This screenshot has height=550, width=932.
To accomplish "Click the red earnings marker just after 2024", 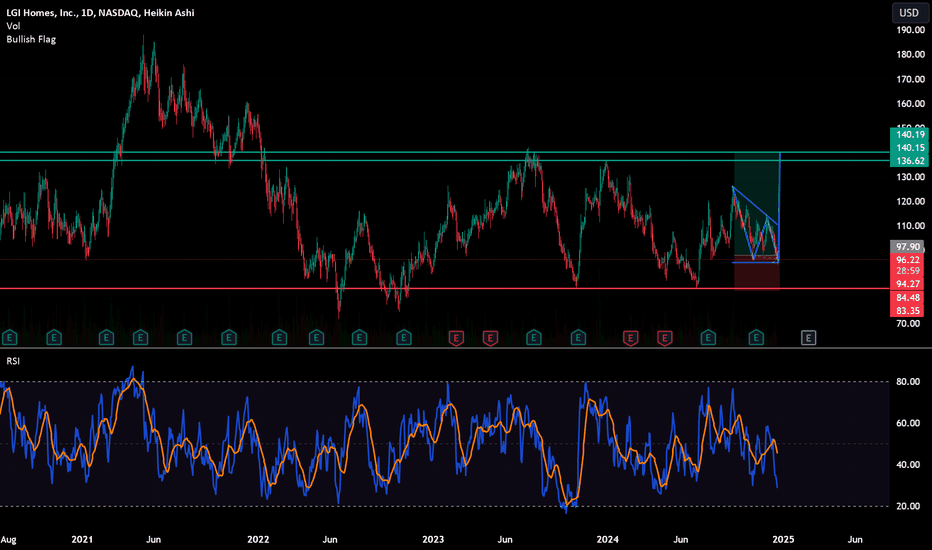I will [x=630, y=338].
